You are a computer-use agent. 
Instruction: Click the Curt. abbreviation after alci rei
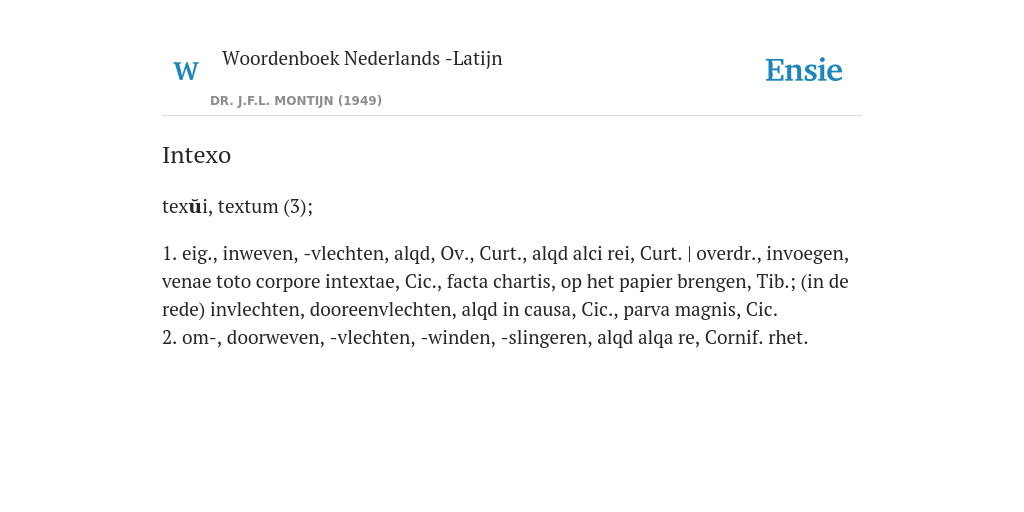point(661,253)
